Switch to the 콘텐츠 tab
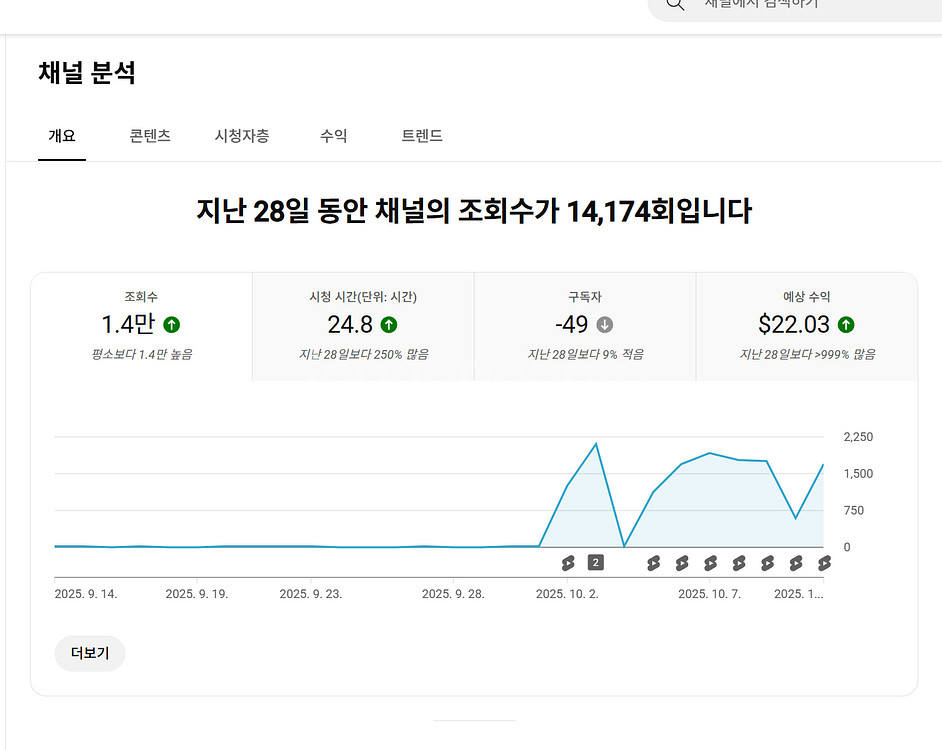The height and width of the screenshot is (750, 942). pyautogui.click(x=150, y=136)
